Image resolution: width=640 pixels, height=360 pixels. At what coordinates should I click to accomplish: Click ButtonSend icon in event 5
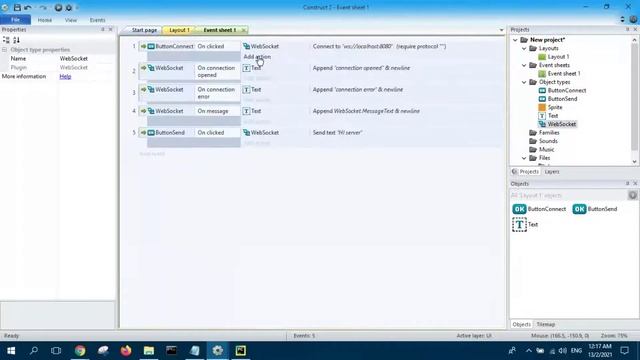pyautogui.click(x=151, y=133)
